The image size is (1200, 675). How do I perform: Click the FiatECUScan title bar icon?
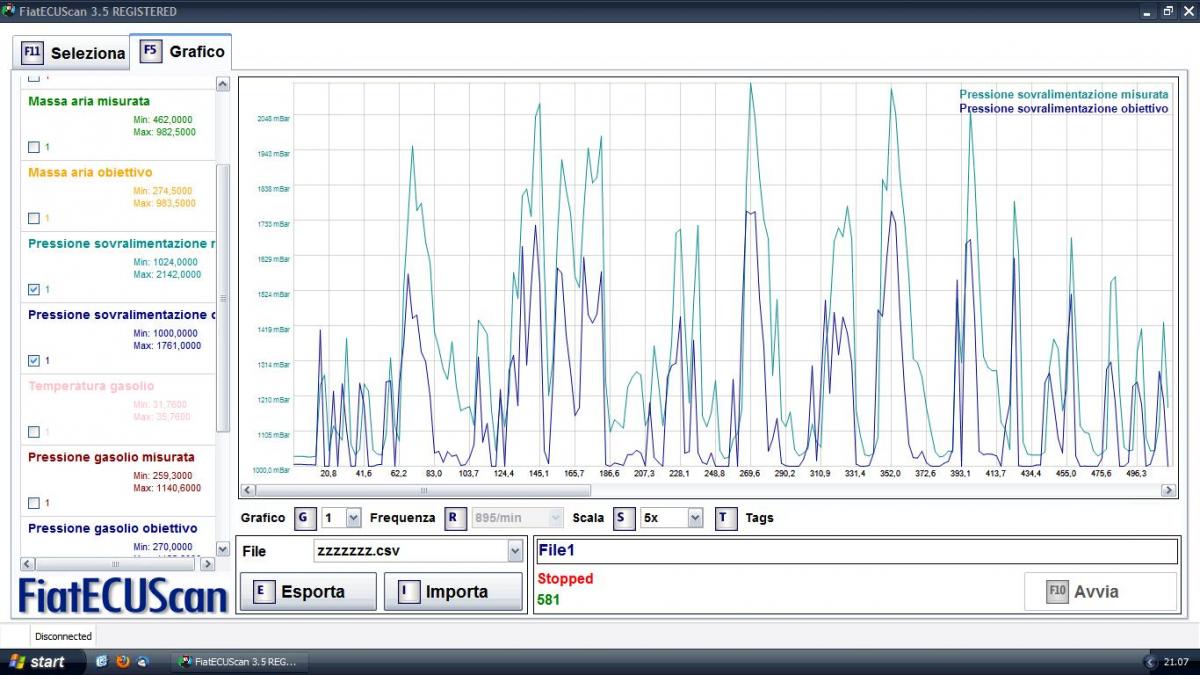point(9,11)
